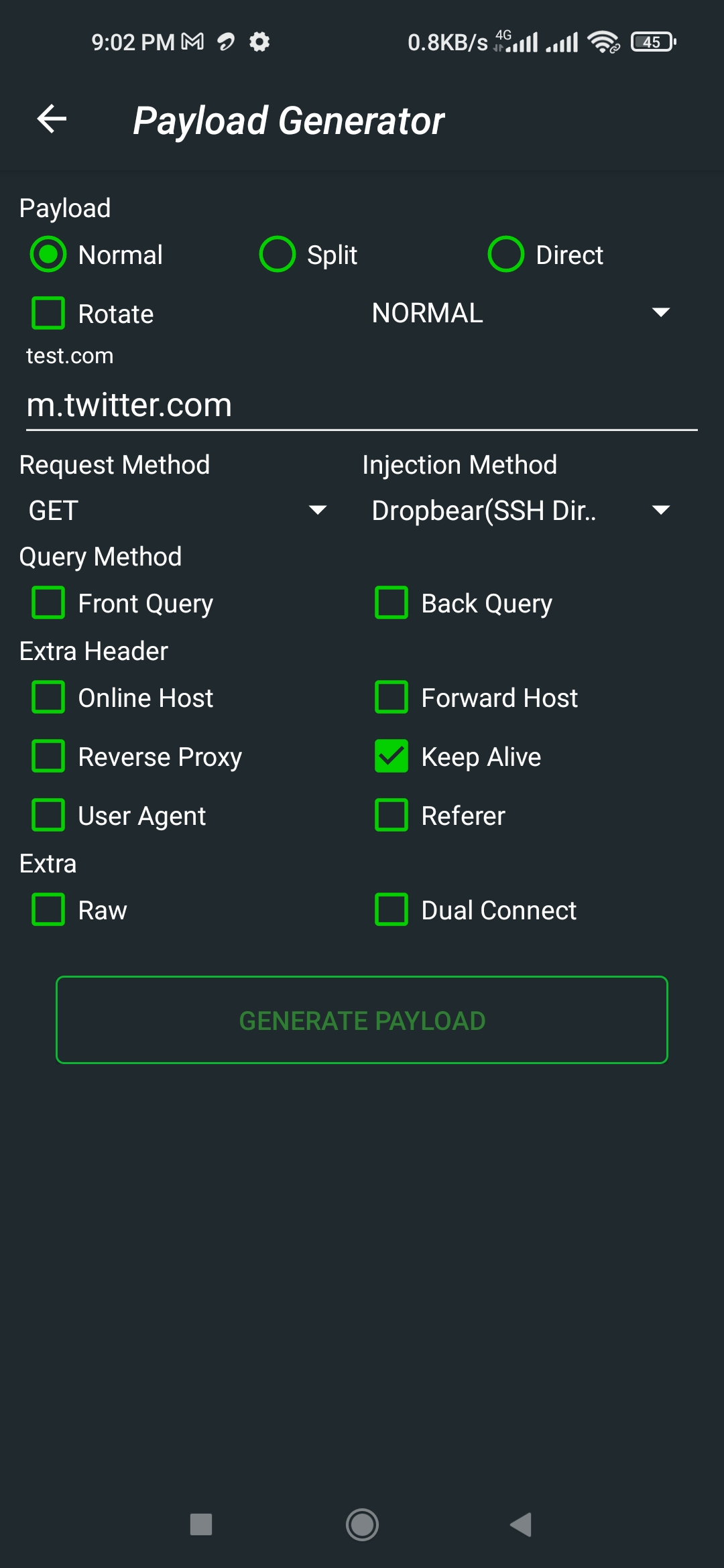Image resolution: width=724 pixels, height=1568 pixels.
Task: Expand the Dropbear injection method dropdown
Action: point(520,511)
